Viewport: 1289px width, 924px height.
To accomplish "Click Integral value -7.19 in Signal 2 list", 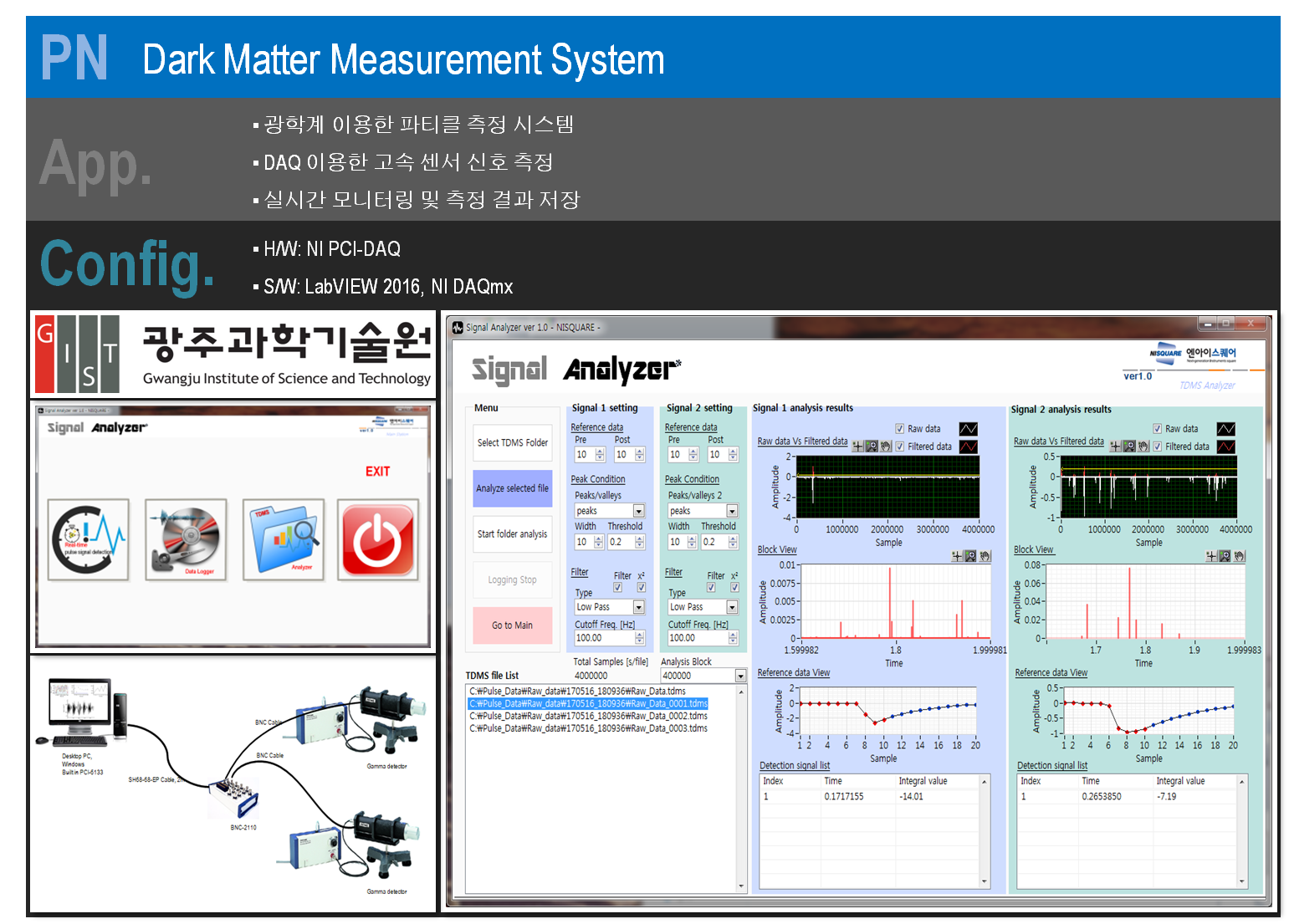I will [x=1166, y=797].
